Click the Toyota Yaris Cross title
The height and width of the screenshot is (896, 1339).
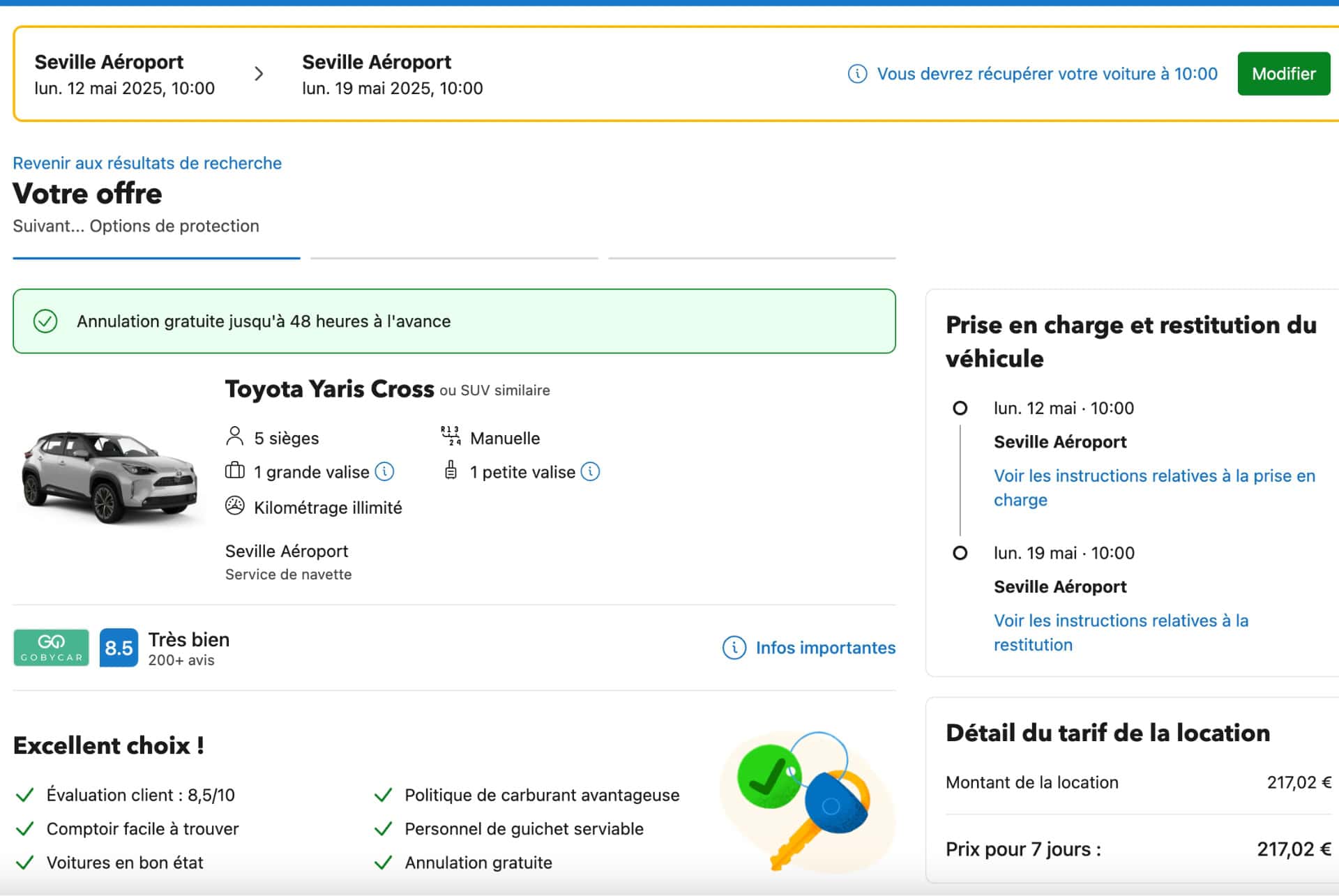329,388
